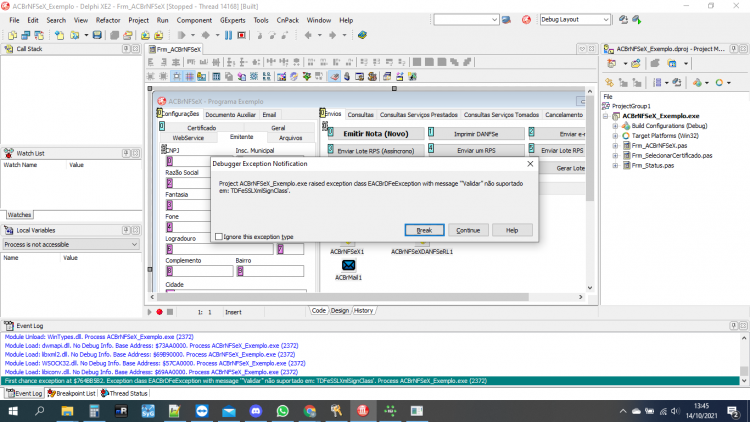The height and width of the screenshot is (422, 750).
Task: Open the CnPack menu
Action: coord(287,20)
